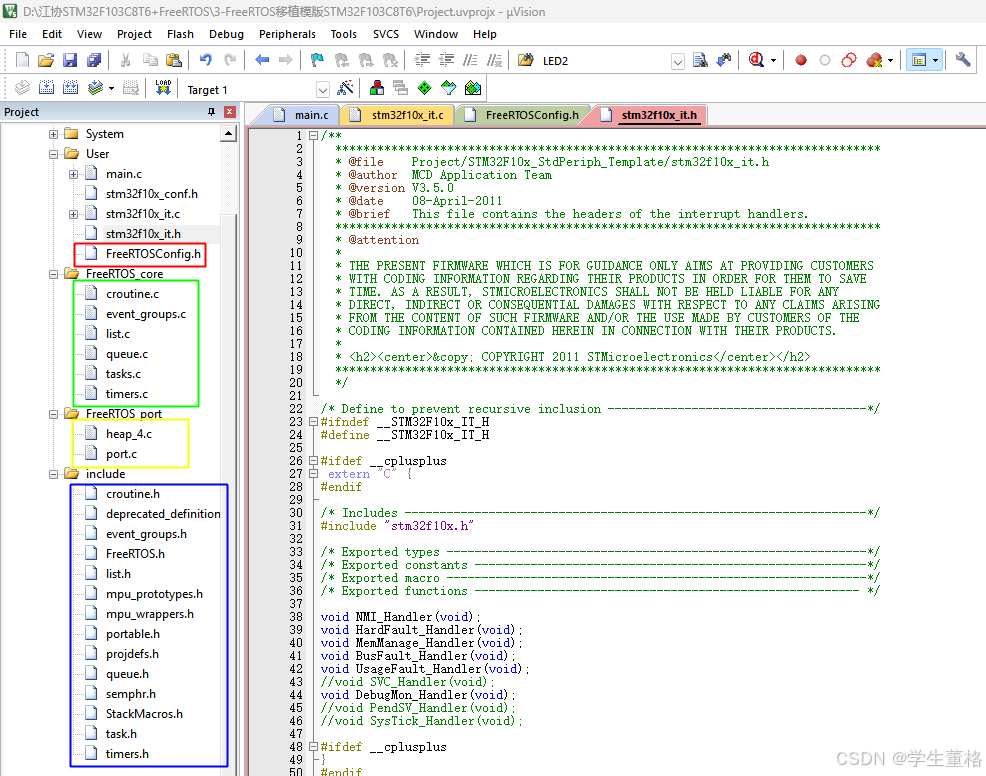
Task: Click the Incremental Find icon
Action: (724, 60)
